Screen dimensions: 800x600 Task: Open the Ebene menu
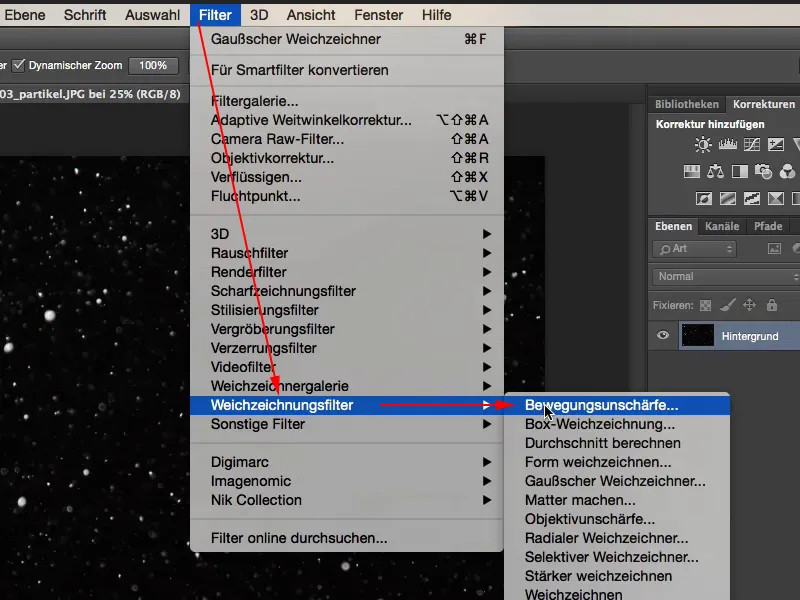pyautogui.click(x=24, y=15)
